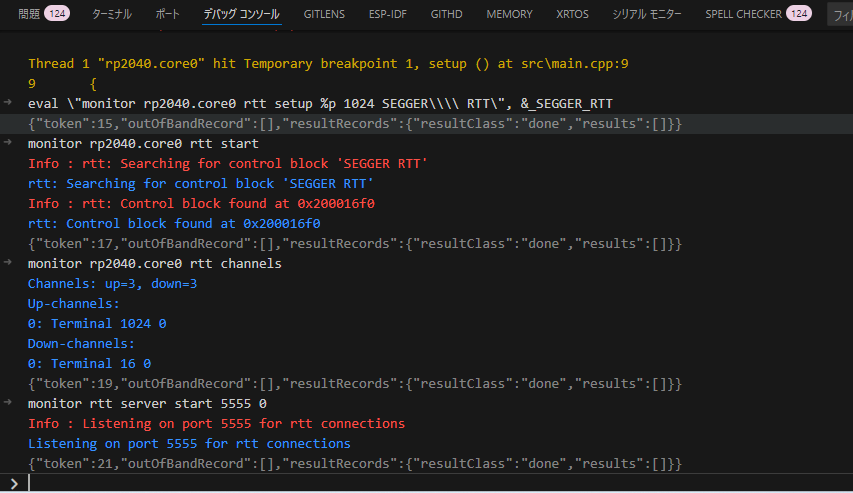This screenshot has width=853, height=493.
Task: Click 'monitor rp2040.core0 rtt start' line
Action: tap(143, 144)
